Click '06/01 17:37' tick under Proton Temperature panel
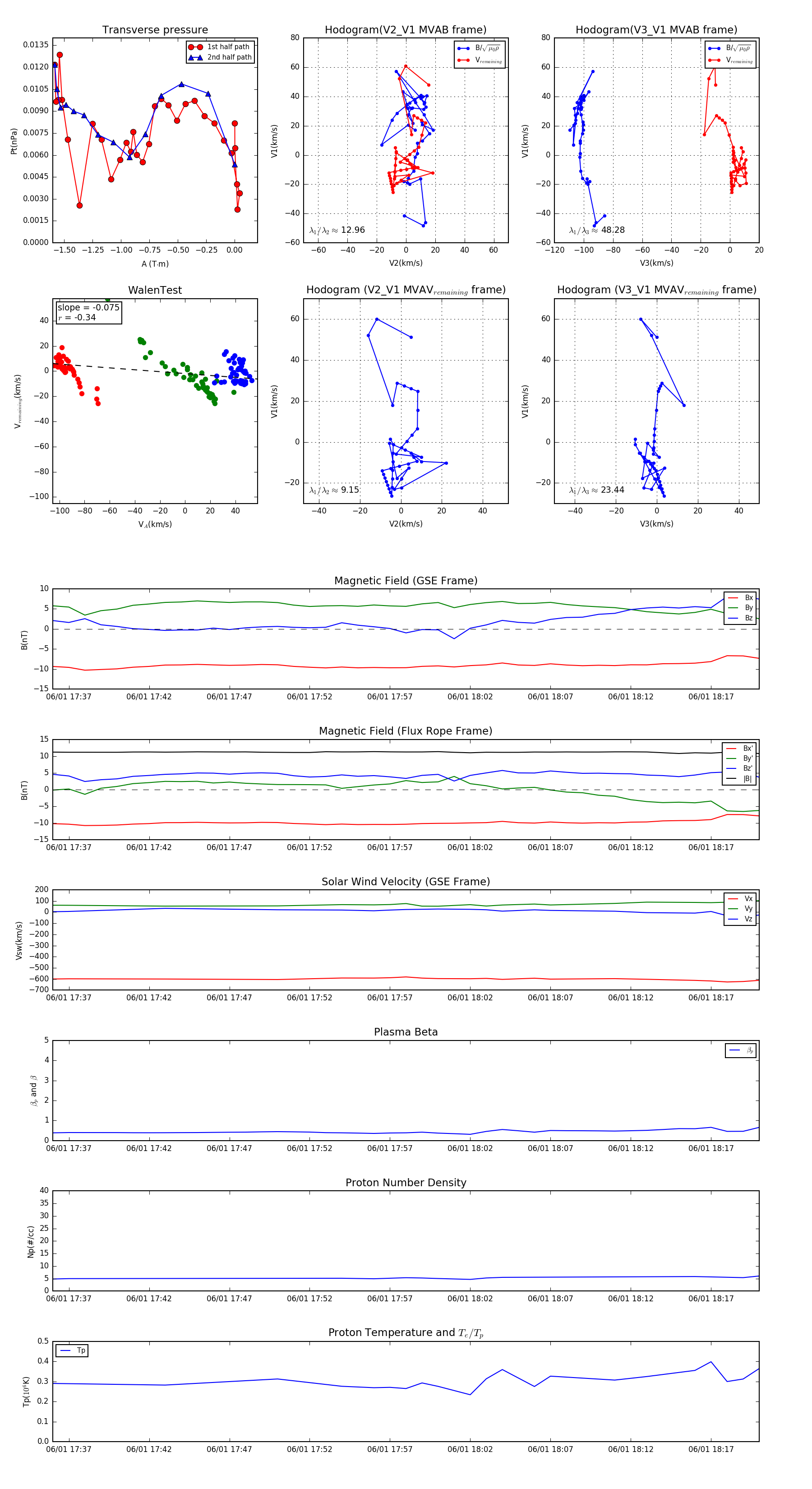 (x=69, y=1449)
